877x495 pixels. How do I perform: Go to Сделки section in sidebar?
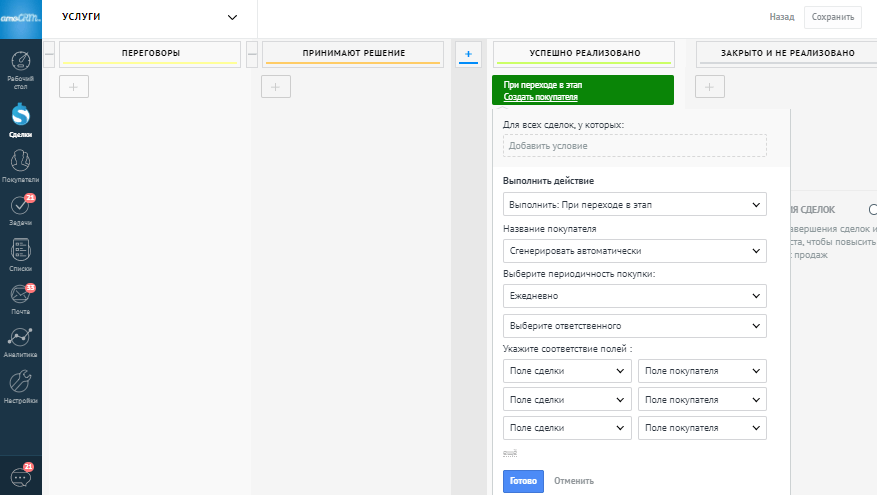pyautogui.click(x=21, y=120)
